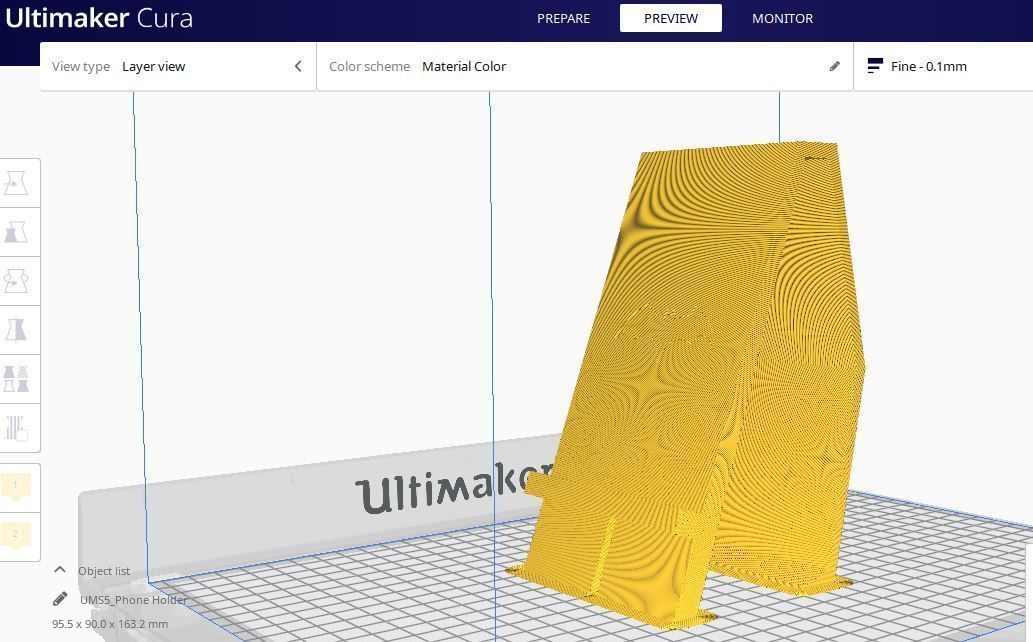Click the 95.5 x 90.0 x 163.2 mm dimensions

(110, 624)
